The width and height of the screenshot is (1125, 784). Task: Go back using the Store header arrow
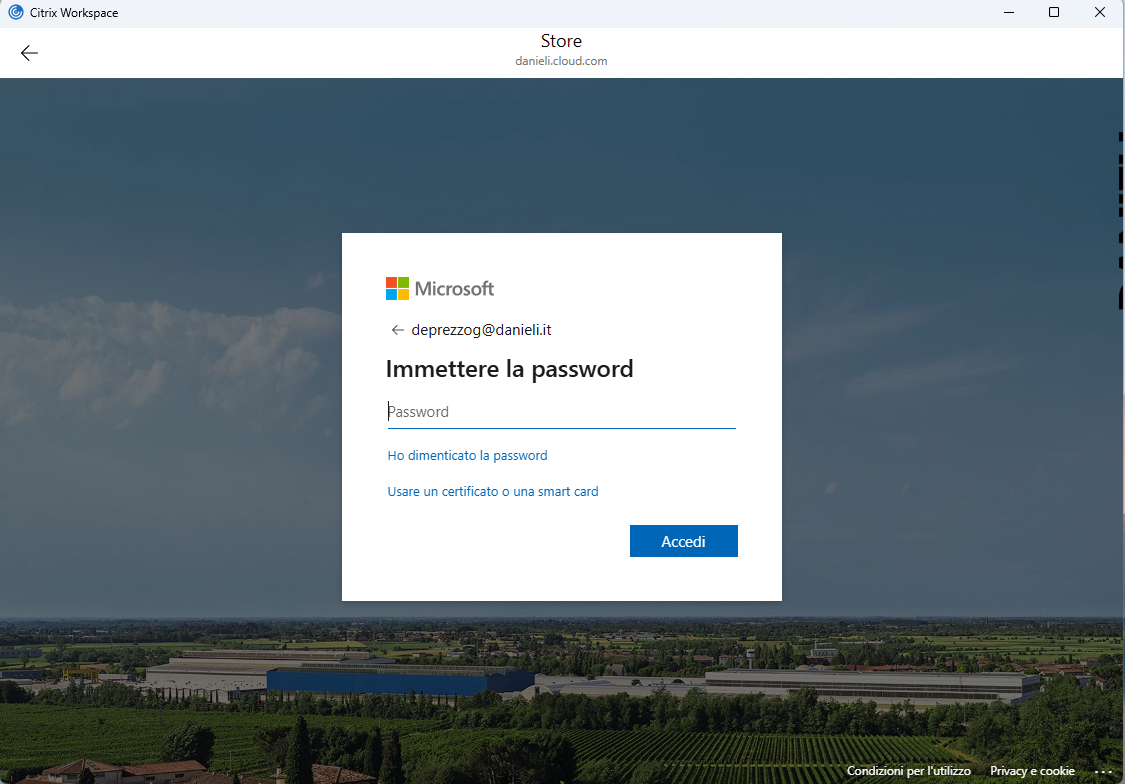pyautogui.click(x=29, y=53)
